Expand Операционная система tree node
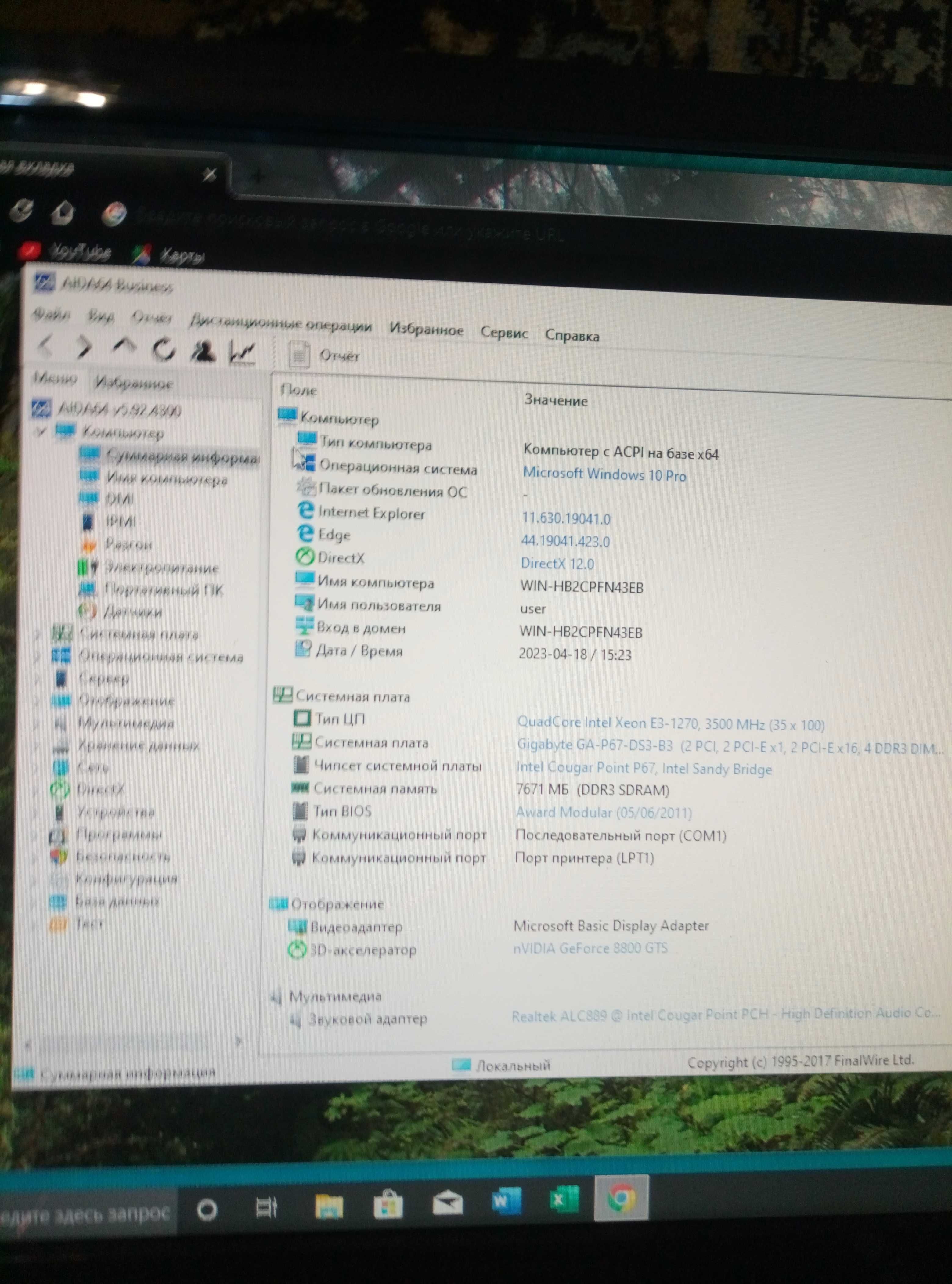The image size is (952, 1284). (x=38, y=656)
